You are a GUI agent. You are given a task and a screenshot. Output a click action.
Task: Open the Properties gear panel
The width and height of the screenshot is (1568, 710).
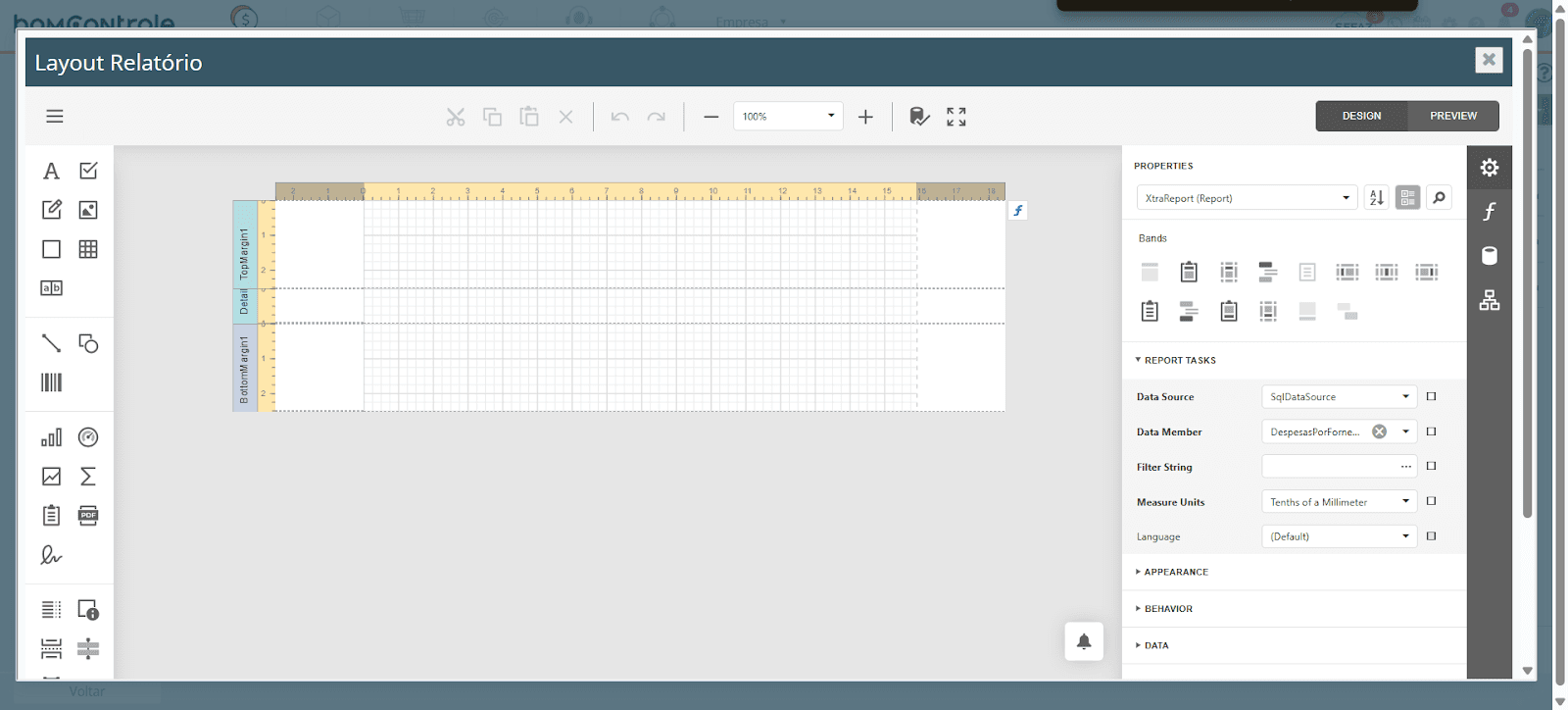[x=1490, y=168]
